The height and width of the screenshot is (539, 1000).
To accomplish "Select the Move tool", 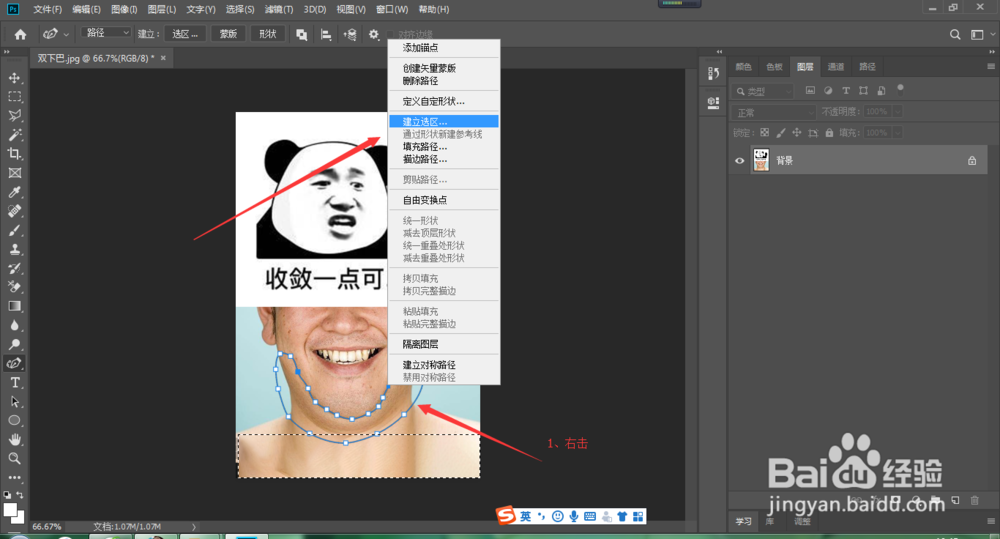I will point(14,78).
